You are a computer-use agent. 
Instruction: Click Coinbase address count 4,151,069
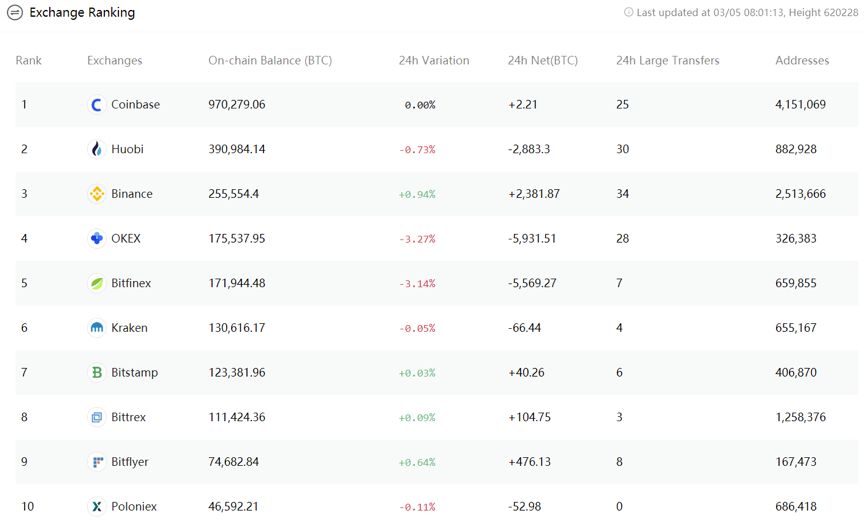coord(800,104)
